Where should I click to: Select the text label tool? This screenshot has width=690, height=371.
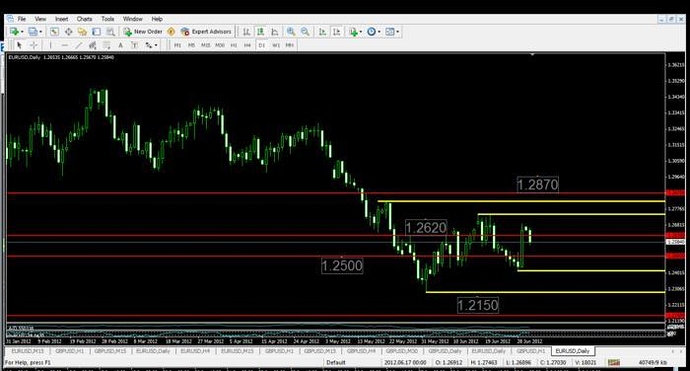[x=135, y=45]
